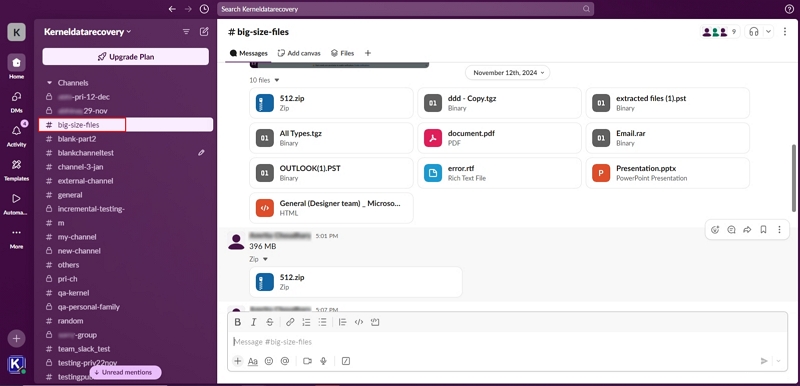Add a new tab with the plus icon
The image size is (800, 386).
pos(368,53)
